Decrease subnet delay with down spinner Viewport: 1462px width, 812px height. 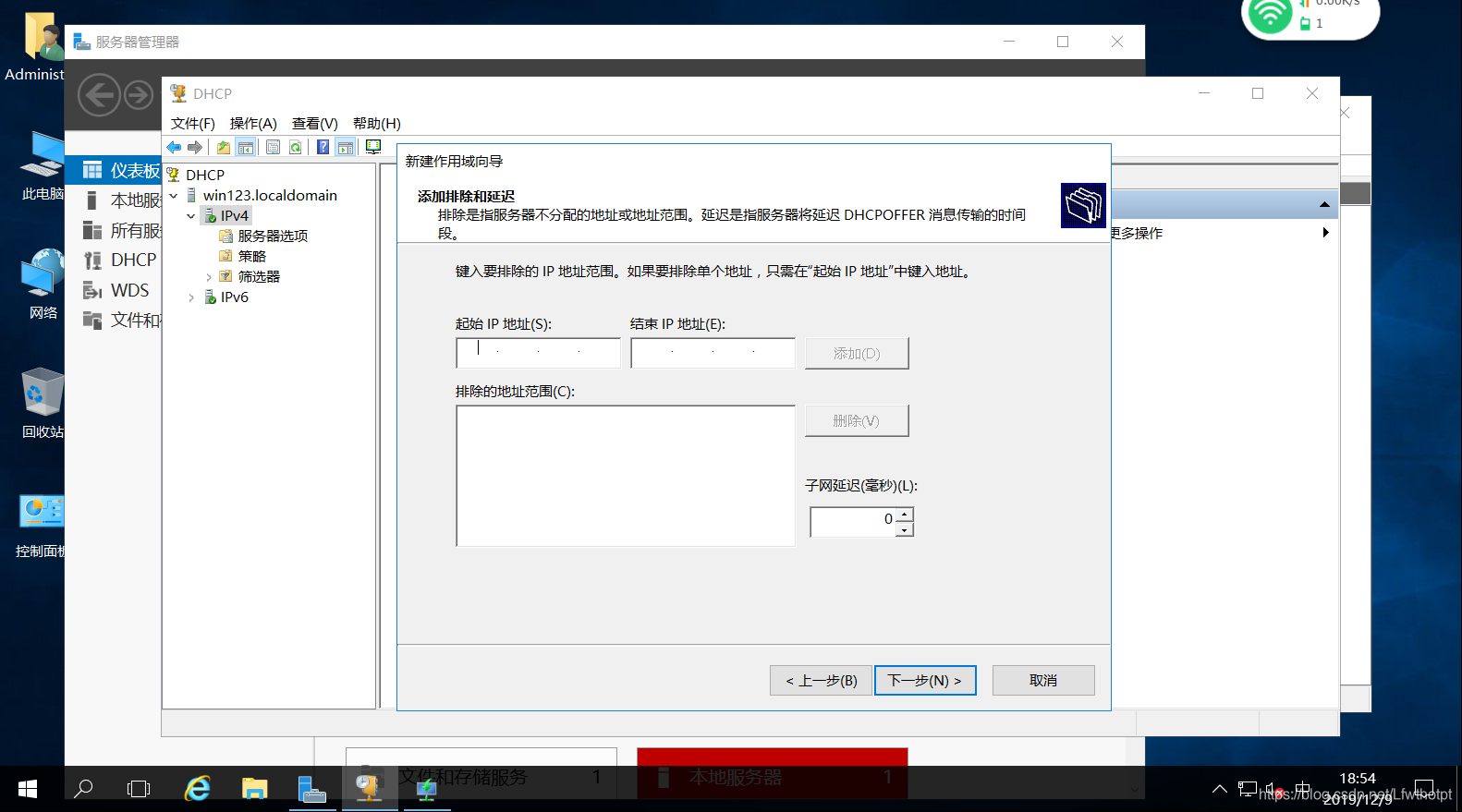coord(905,529)
